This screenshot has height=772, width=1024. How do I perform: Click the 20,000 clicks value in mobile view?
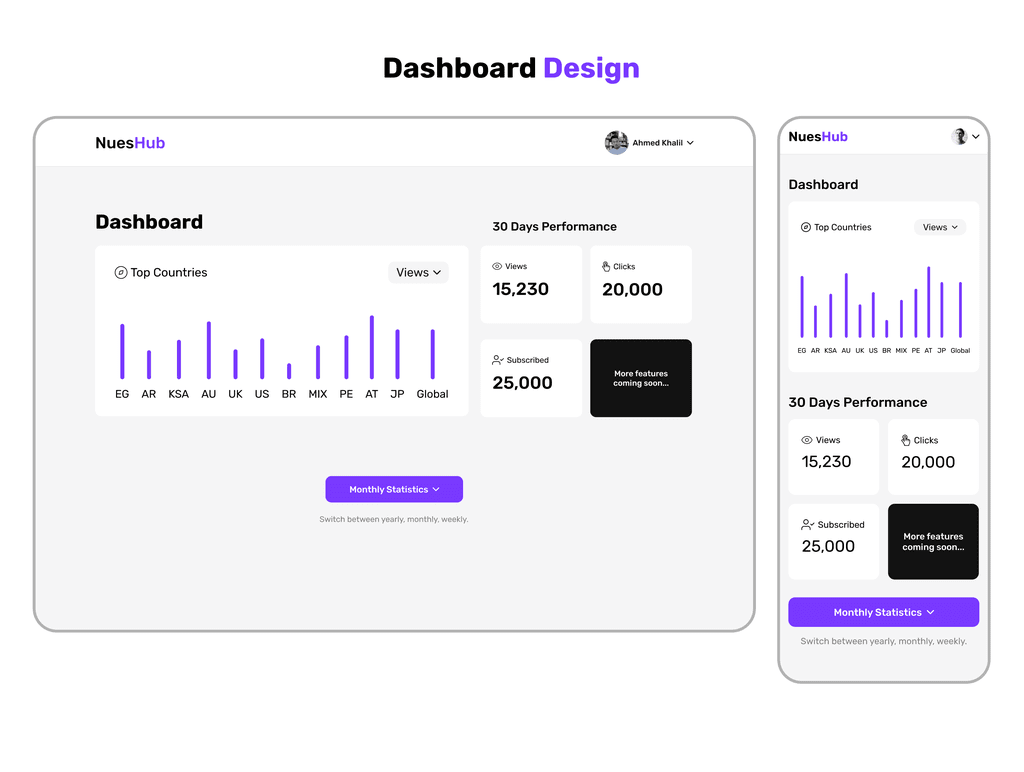(928, 462)
